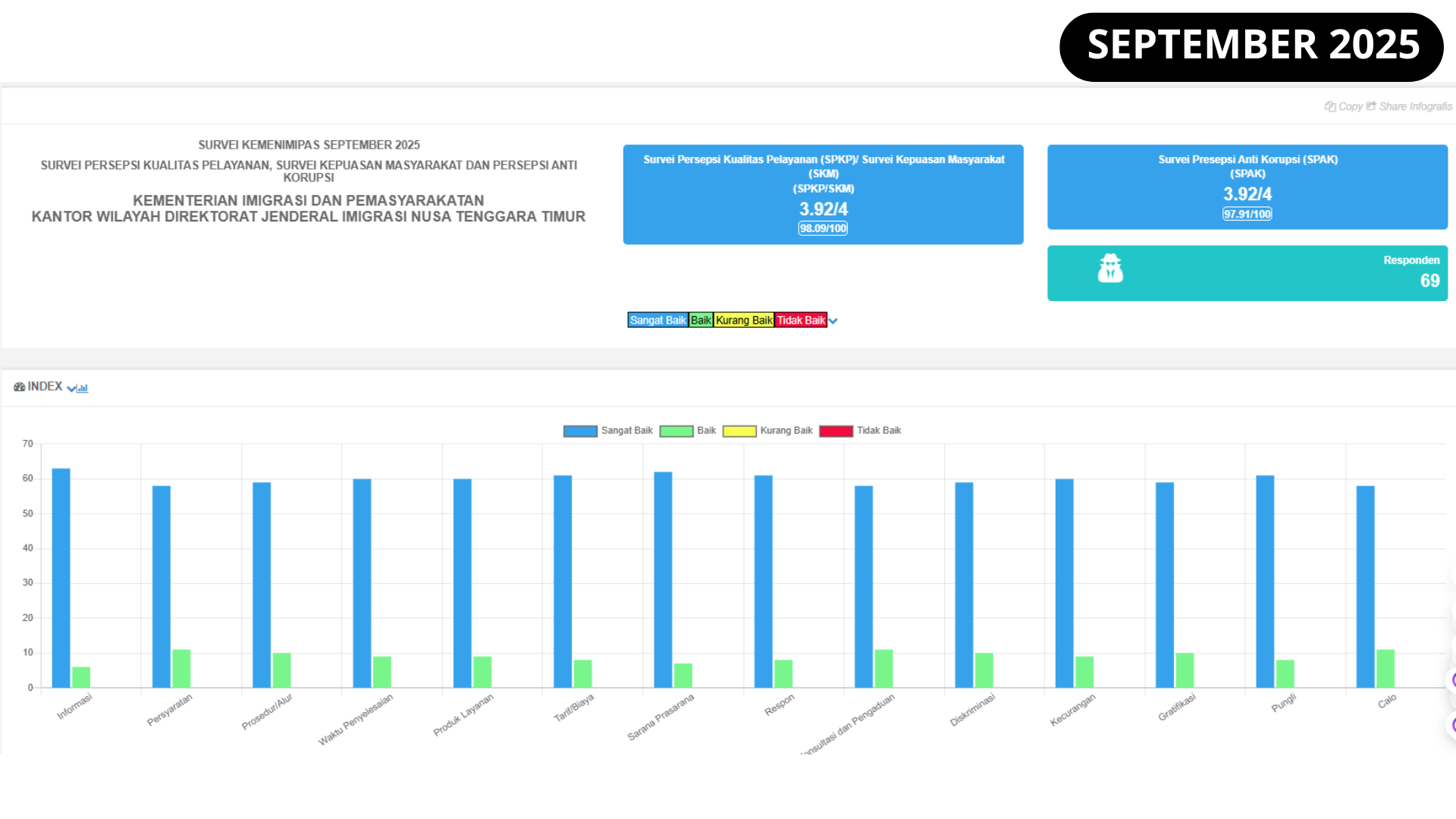
Task: Click the Calo Baik green bar
Action: 1385,669
